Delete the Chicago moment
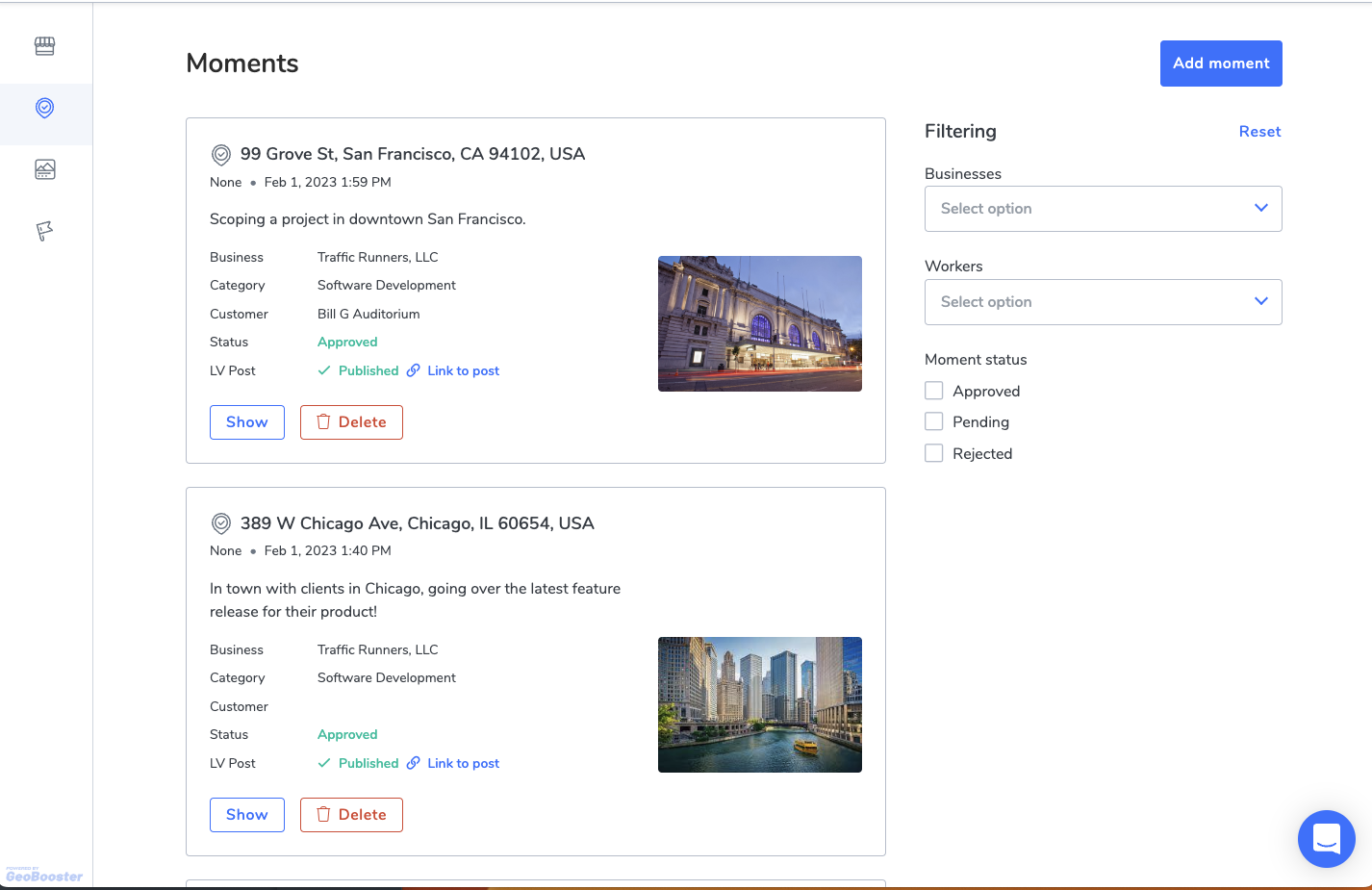 (351, 815)
